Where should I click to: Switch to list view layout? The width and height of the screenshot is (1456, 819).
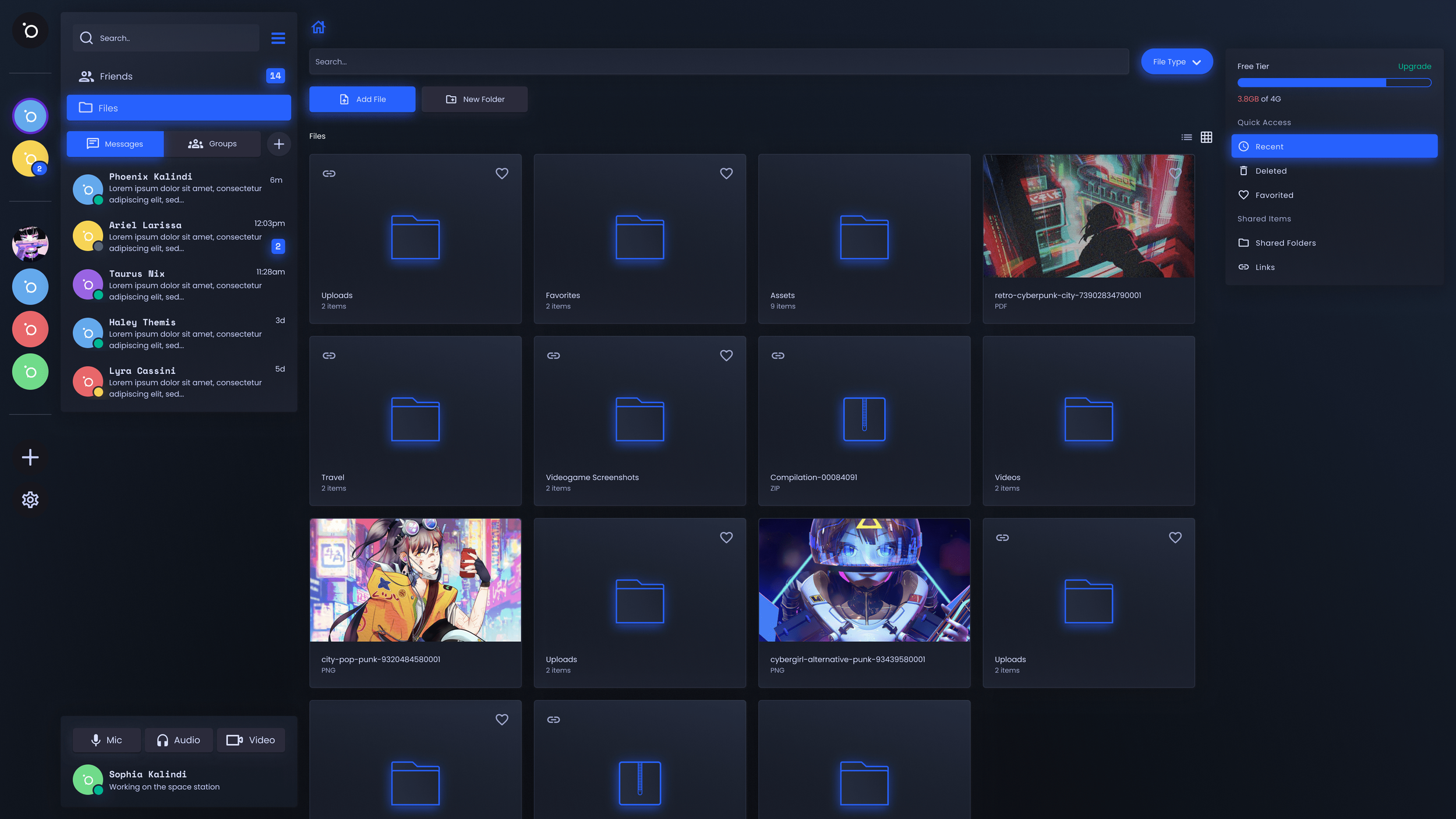pyautogui.click(x=1186, y=137)
